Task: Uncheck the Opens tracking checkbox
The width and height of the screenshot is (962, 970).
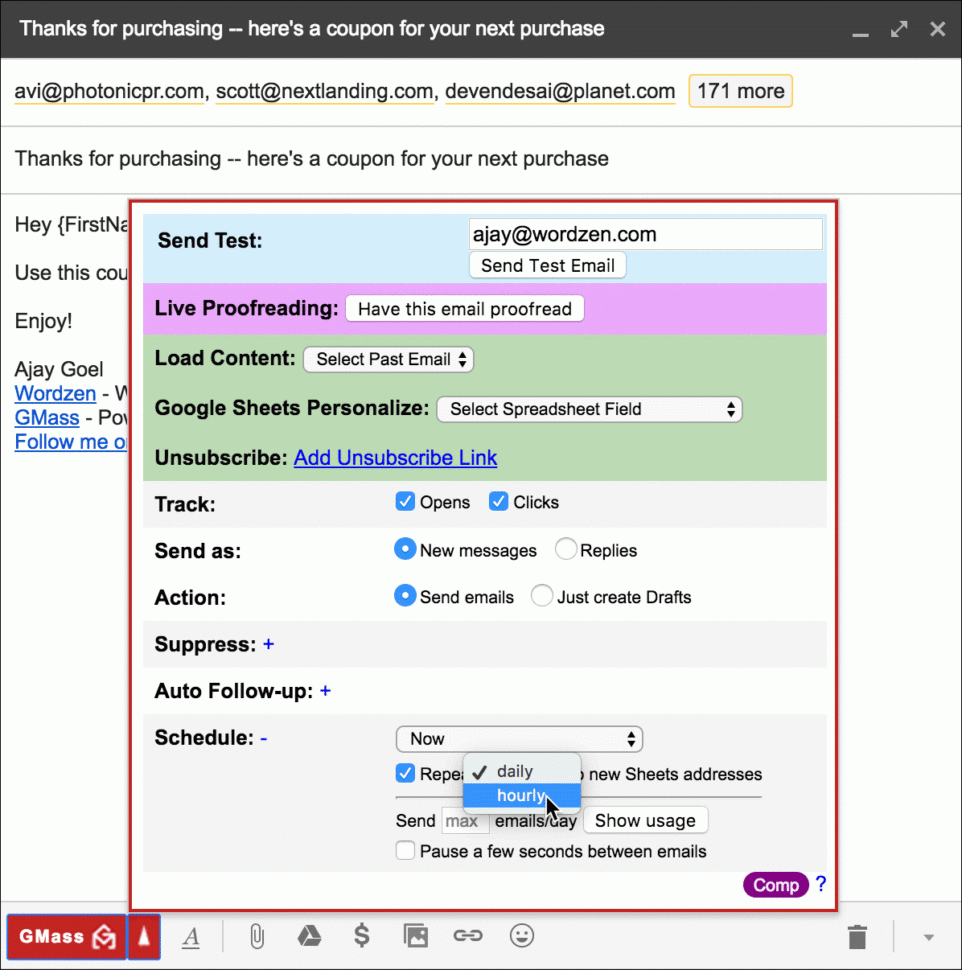Action: (x=405, y=501)
